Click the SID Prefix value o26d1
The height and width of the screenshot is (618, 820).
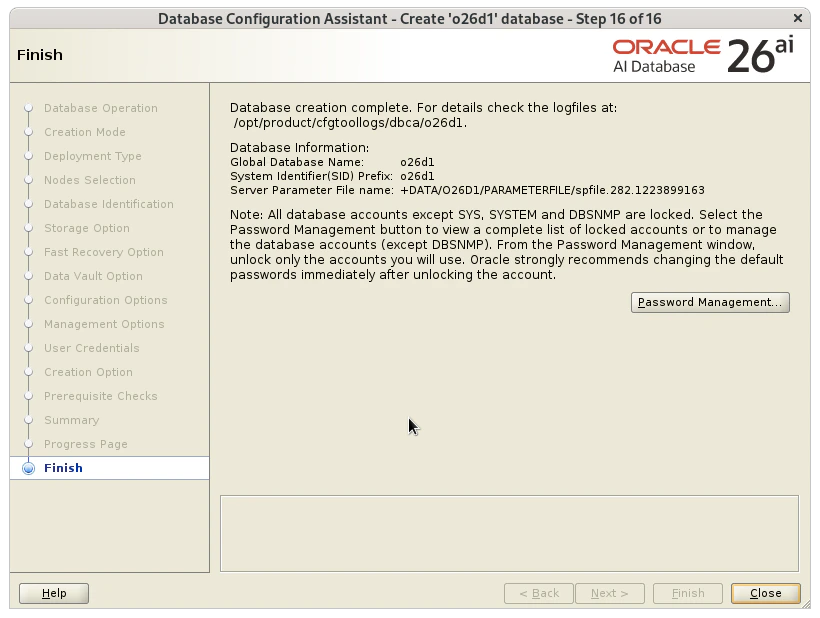(x=417, y=176)
